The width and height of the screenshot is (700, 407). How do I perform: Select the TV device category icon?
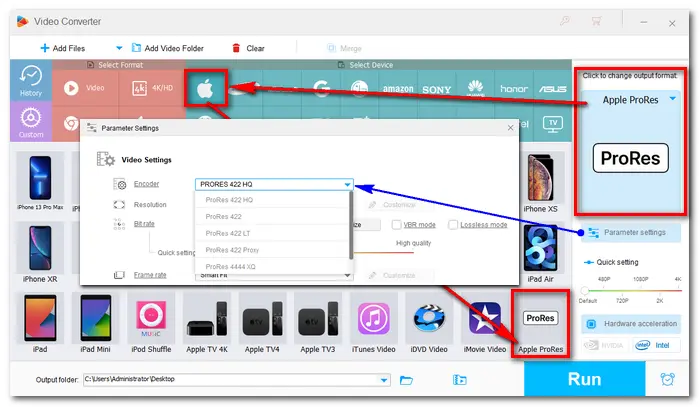553,124
